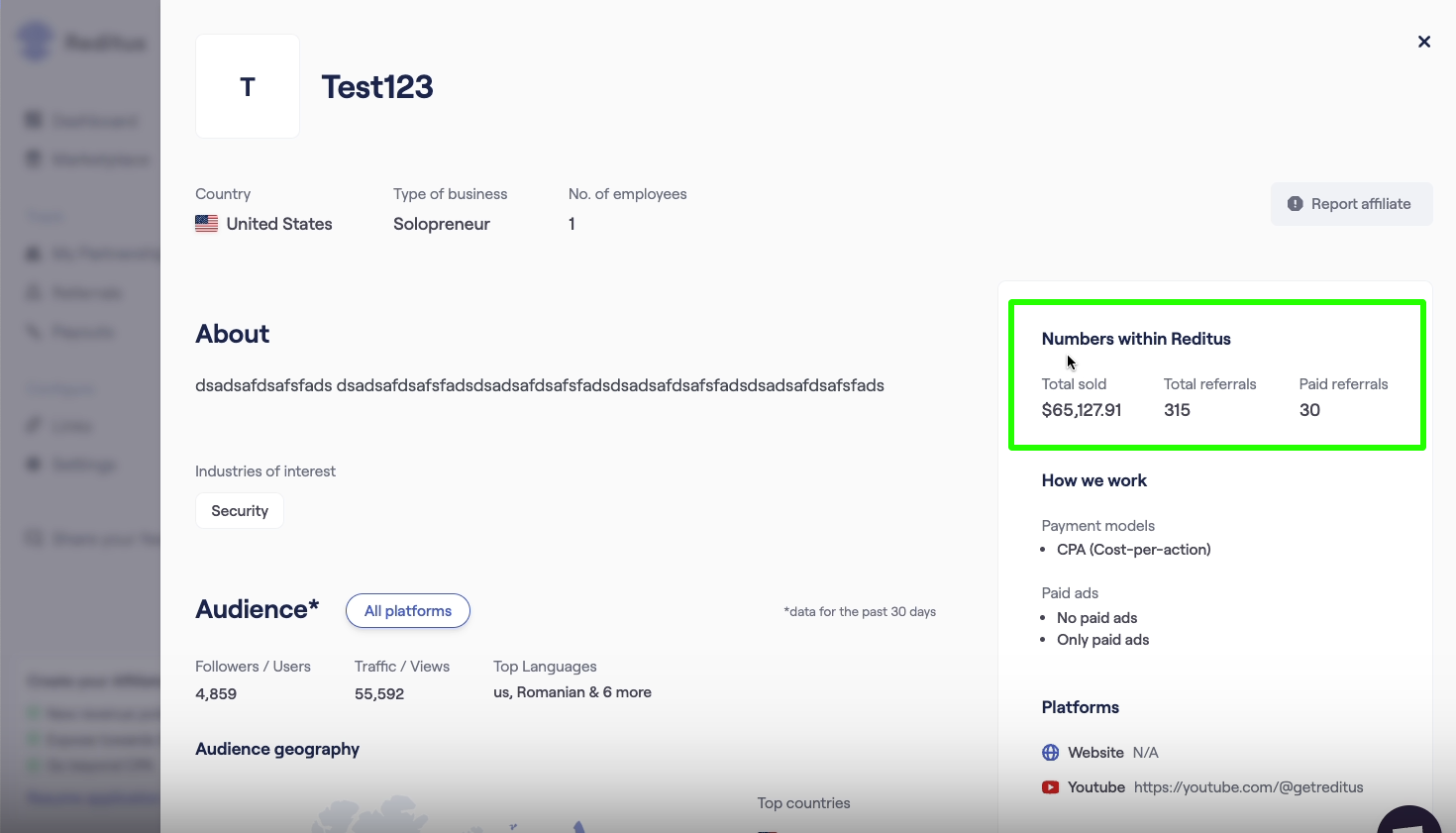Click the first completed onboarding checklist checkmark
The width and height of the screenshot is (1456, 833).
(33, 713)
